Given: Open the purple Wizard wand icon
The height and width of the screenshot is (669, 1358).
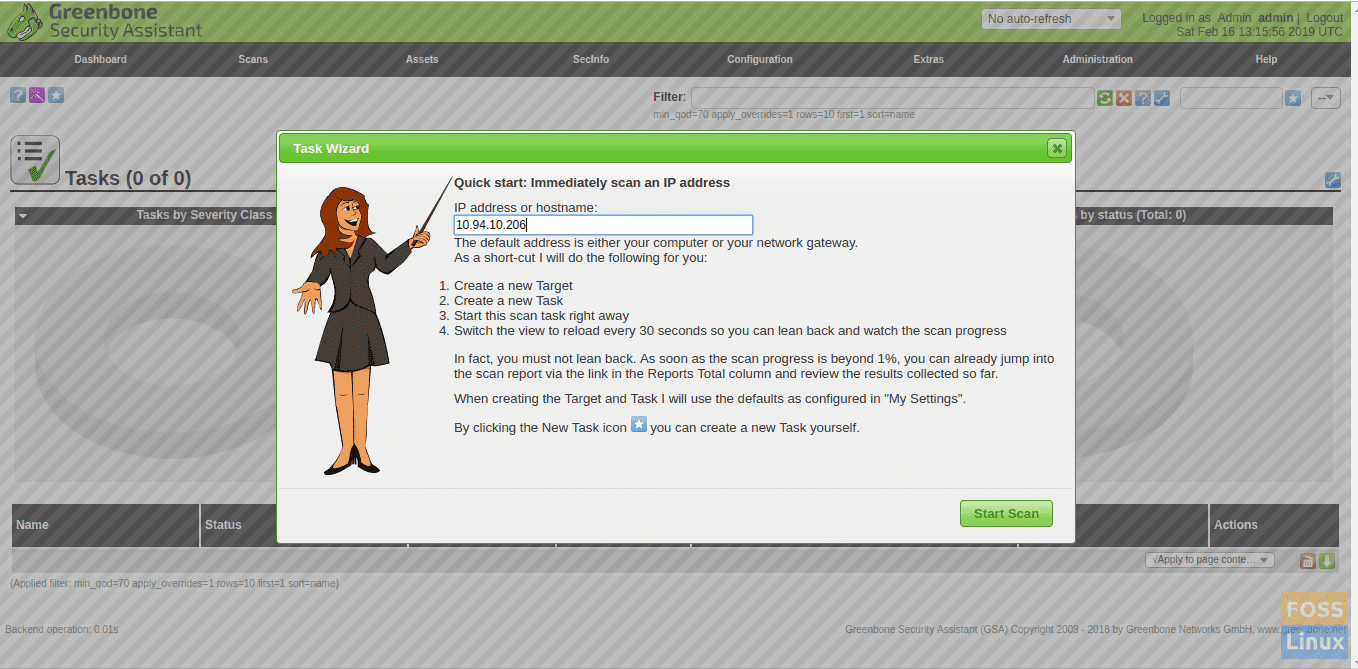Looking at the screenshot, I should 37,95.
